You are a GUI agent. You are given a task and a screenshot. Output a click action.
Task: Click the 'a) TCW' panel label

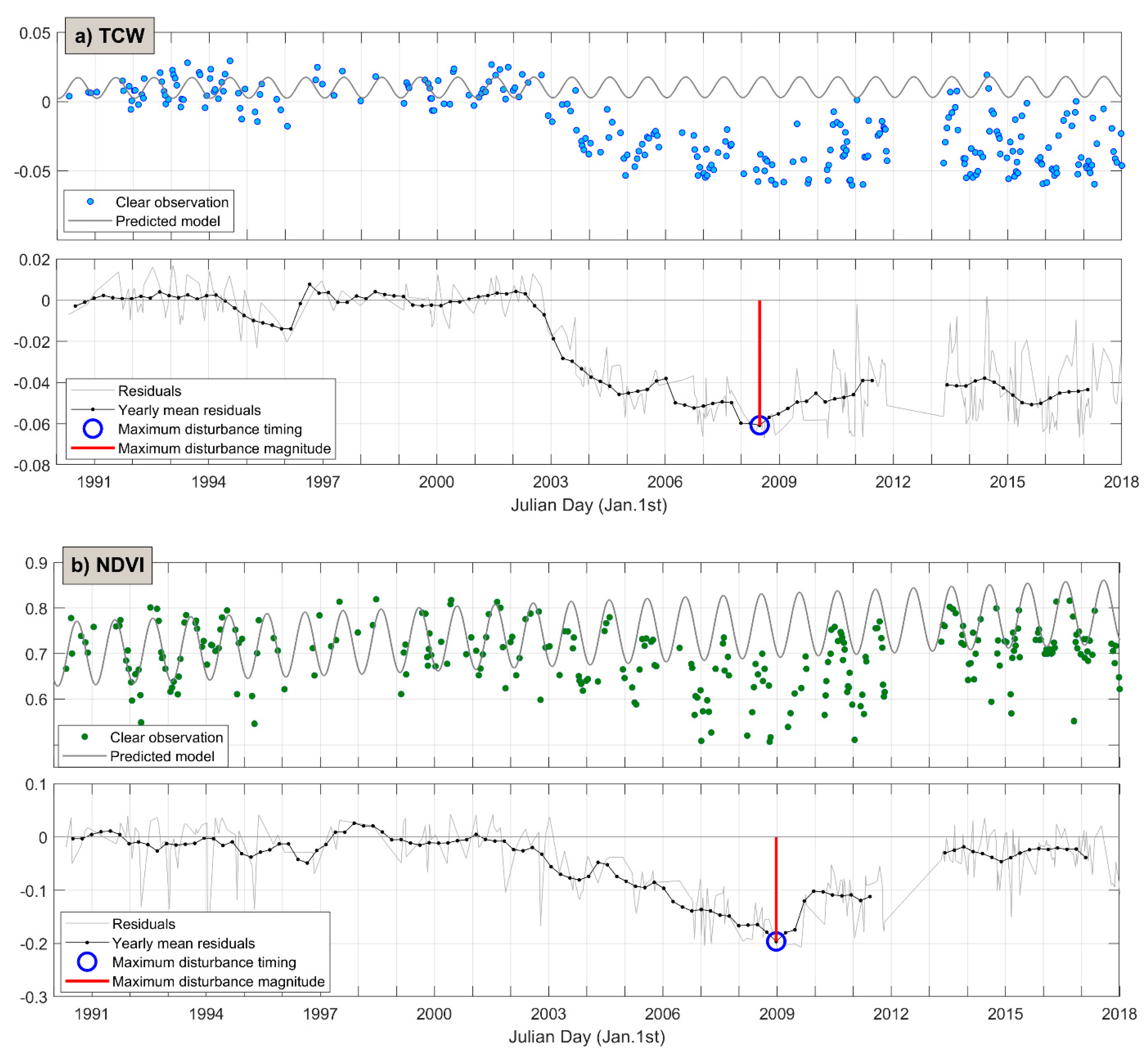(109, 35)
